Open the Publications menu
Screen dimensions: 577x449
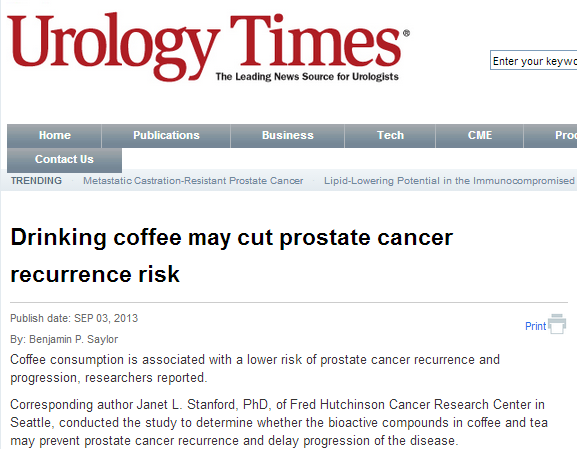(x=166, y=135)
